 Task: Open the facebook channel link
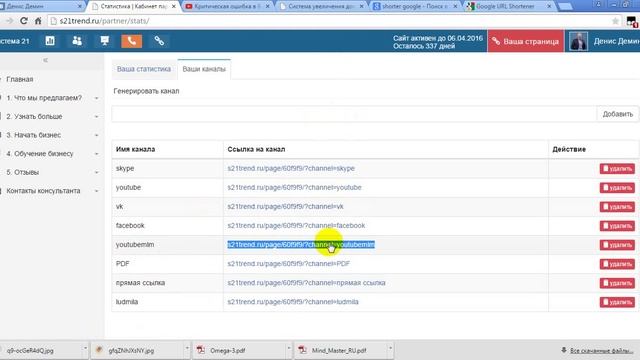tap(296, 225)
